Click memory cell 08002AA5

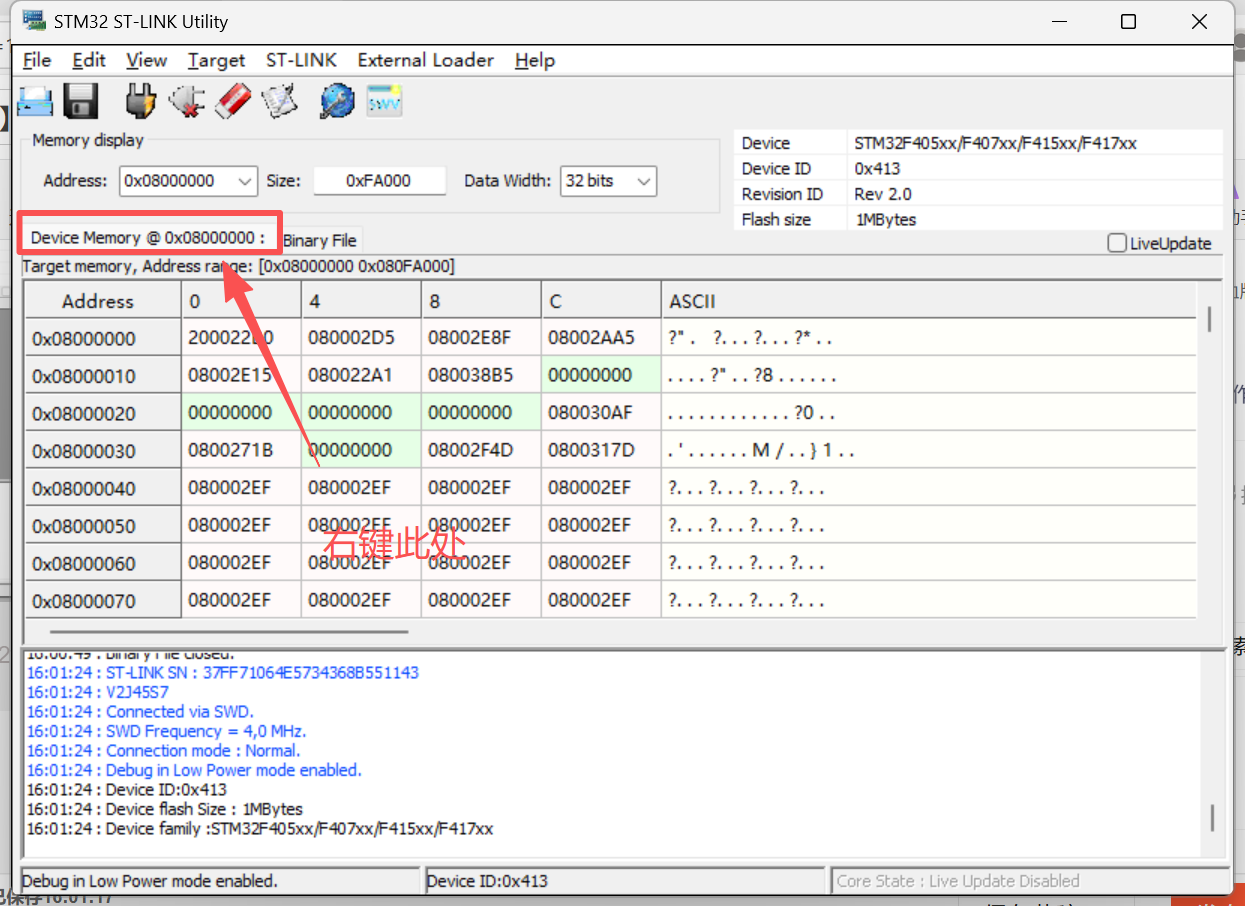(601, 338)
